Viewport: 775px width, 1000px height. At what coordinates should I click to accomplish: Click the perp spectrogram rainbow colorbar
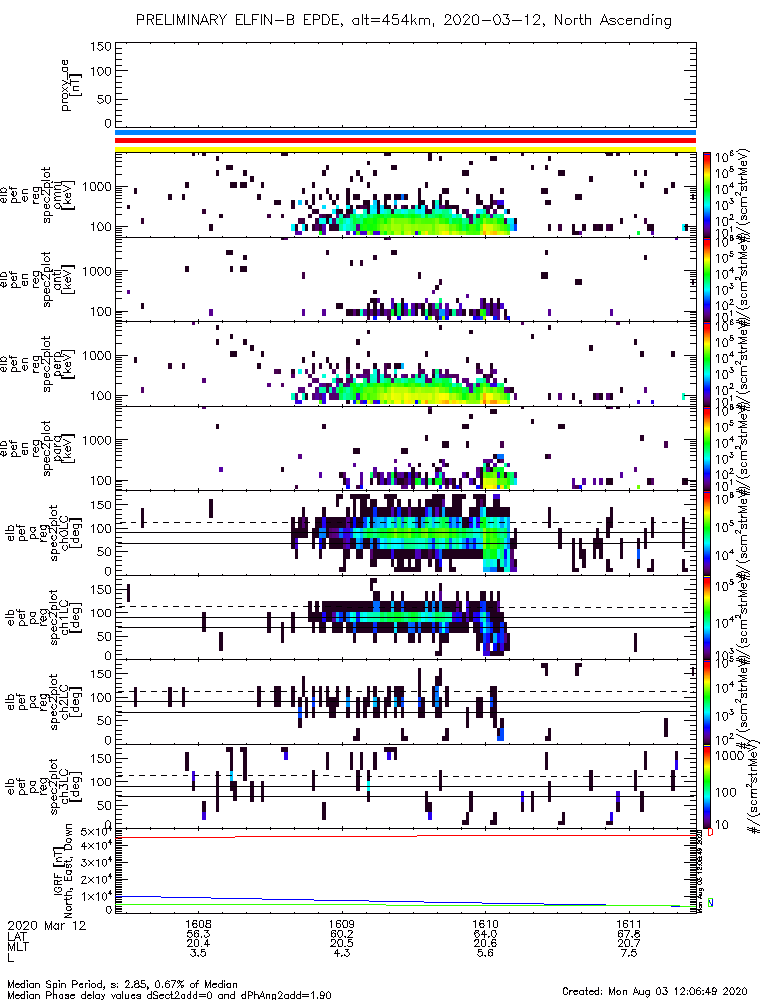(x=707, y=364)
